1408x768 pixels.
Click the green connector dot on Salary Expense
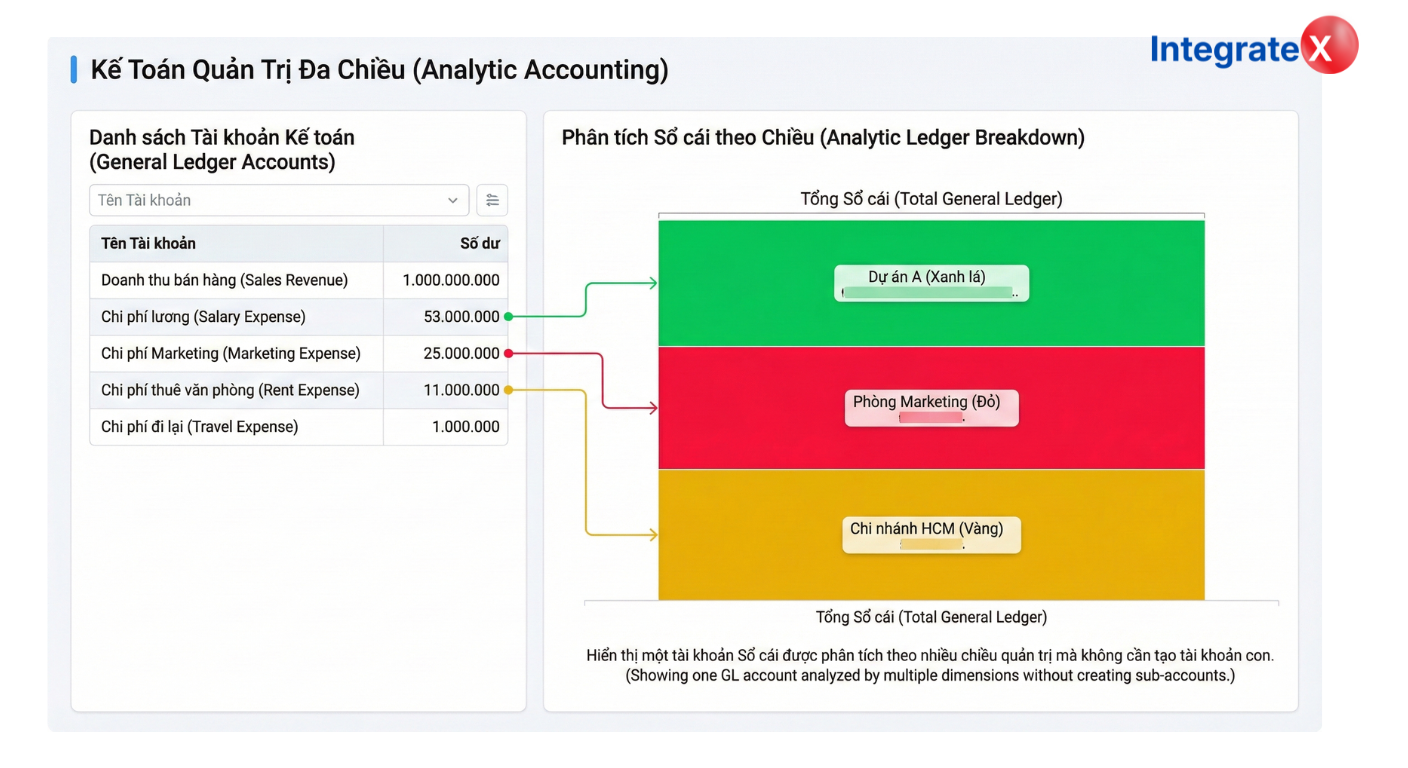click(x=509, y=317)
